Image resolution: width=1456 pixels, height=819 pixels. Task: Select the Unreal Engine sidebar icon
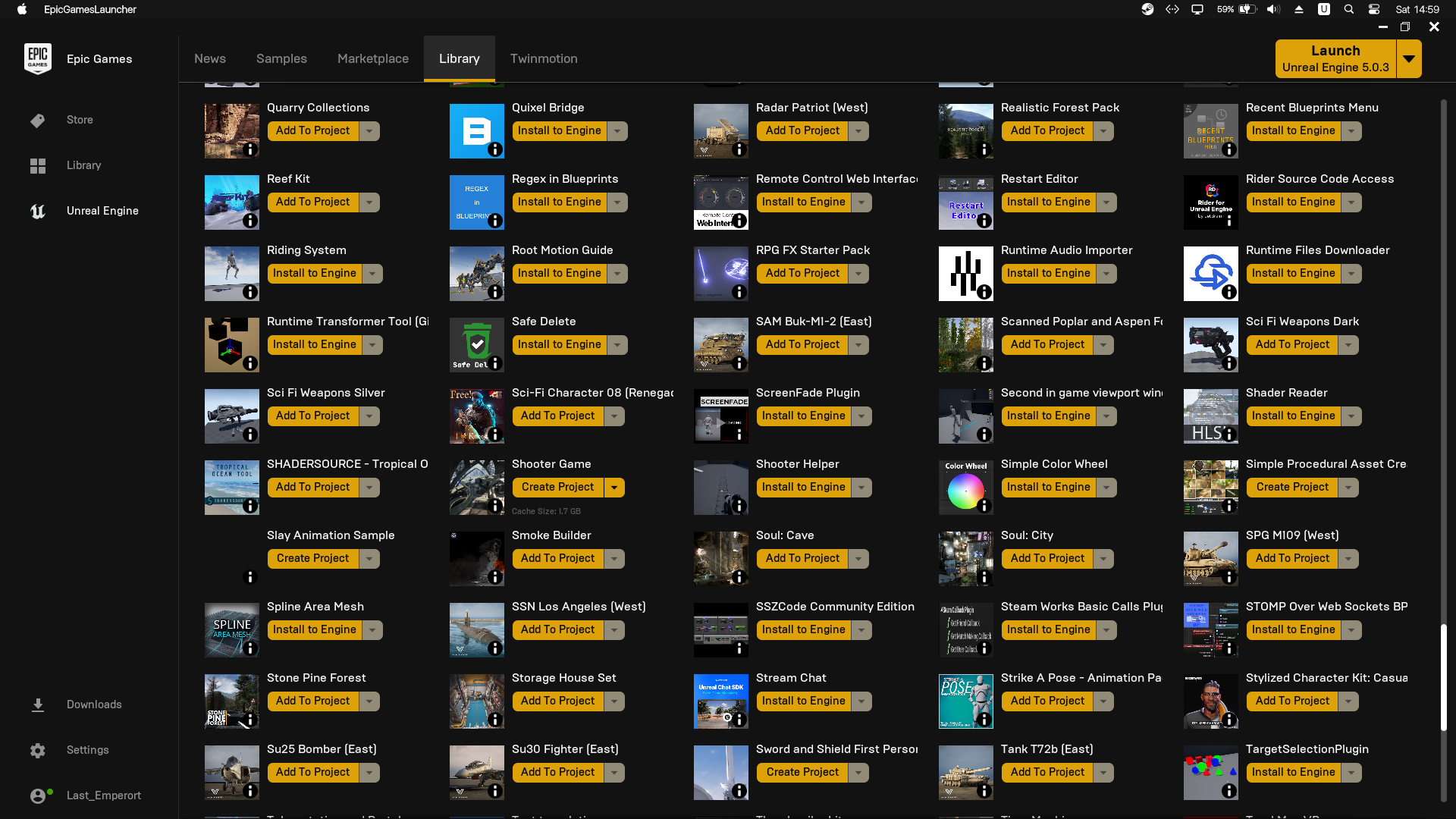tap(38, 212)
